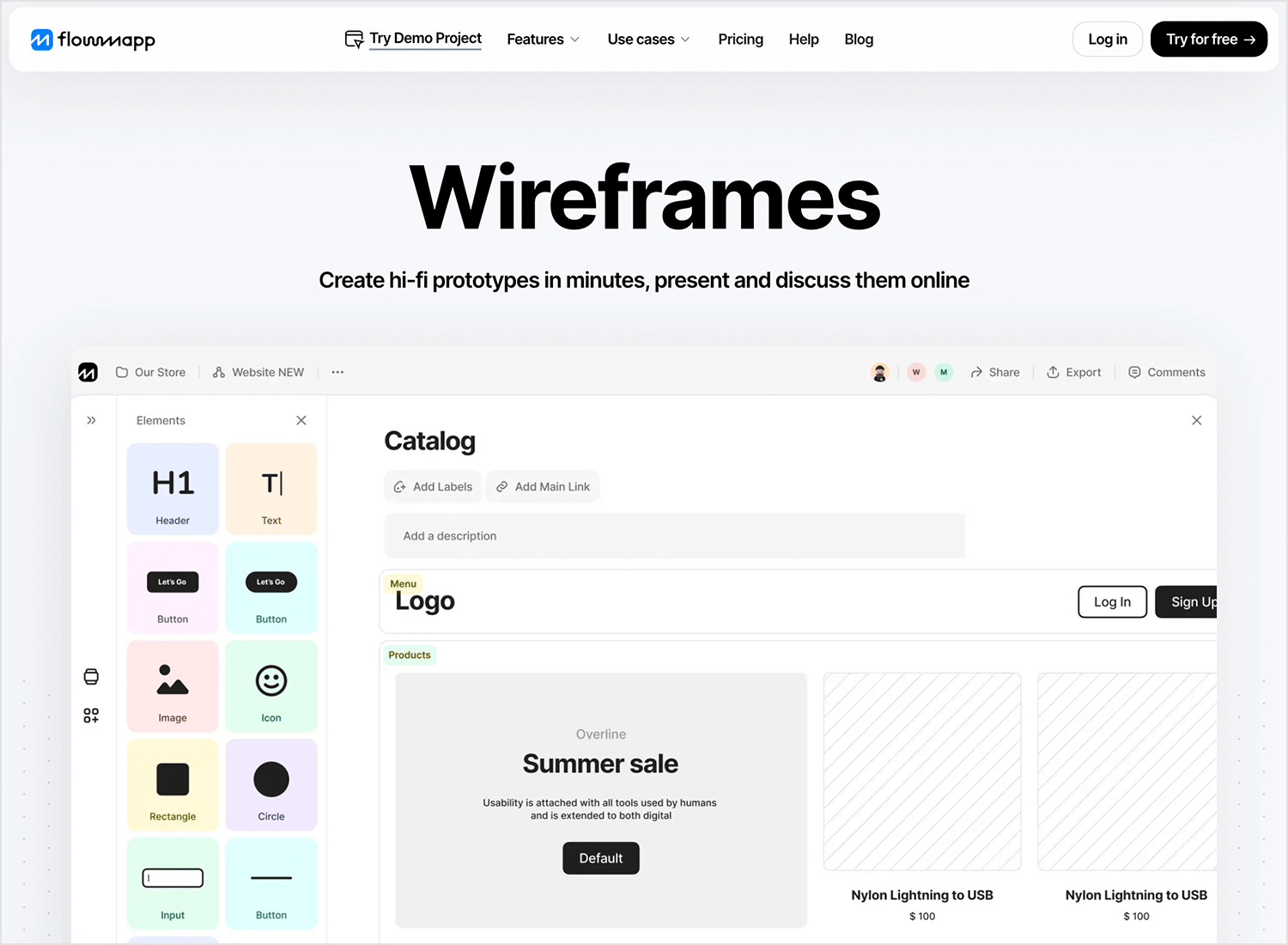
Task: Open the Blog page
Action: coord(859,40)
